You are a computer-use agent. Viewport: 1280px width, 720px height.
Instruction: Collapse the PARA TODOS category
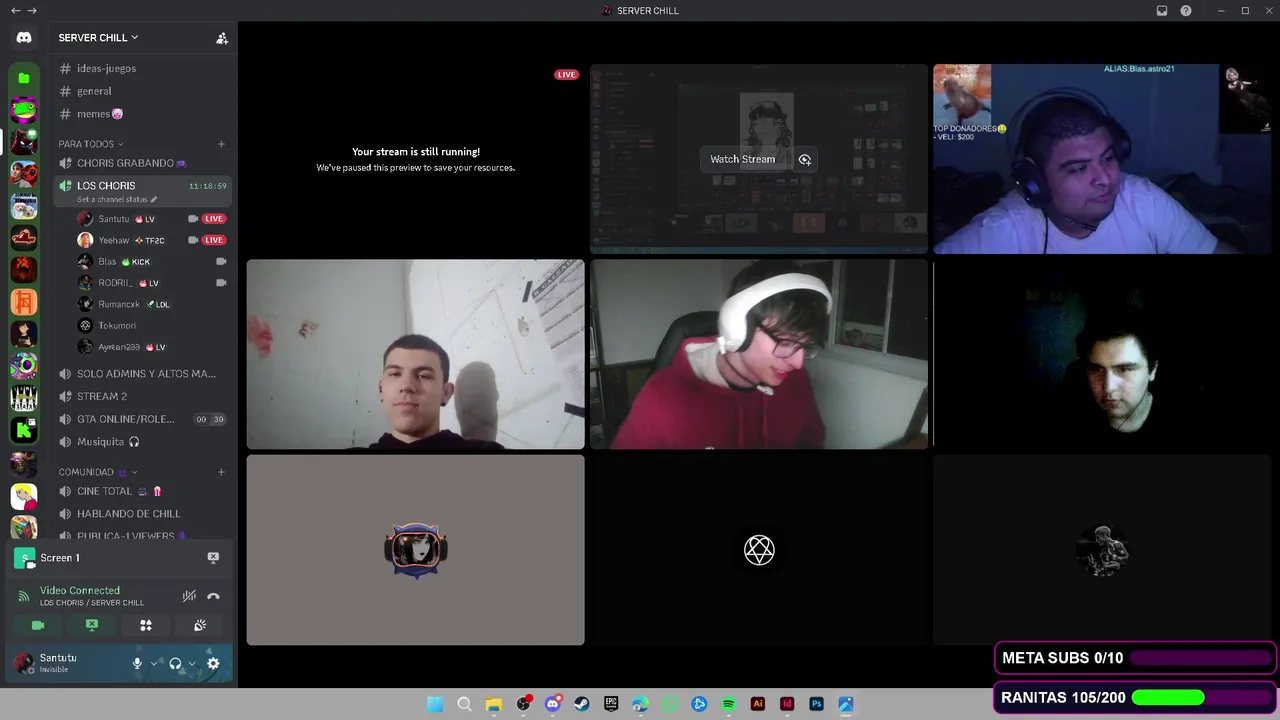(x=91, y=144)
